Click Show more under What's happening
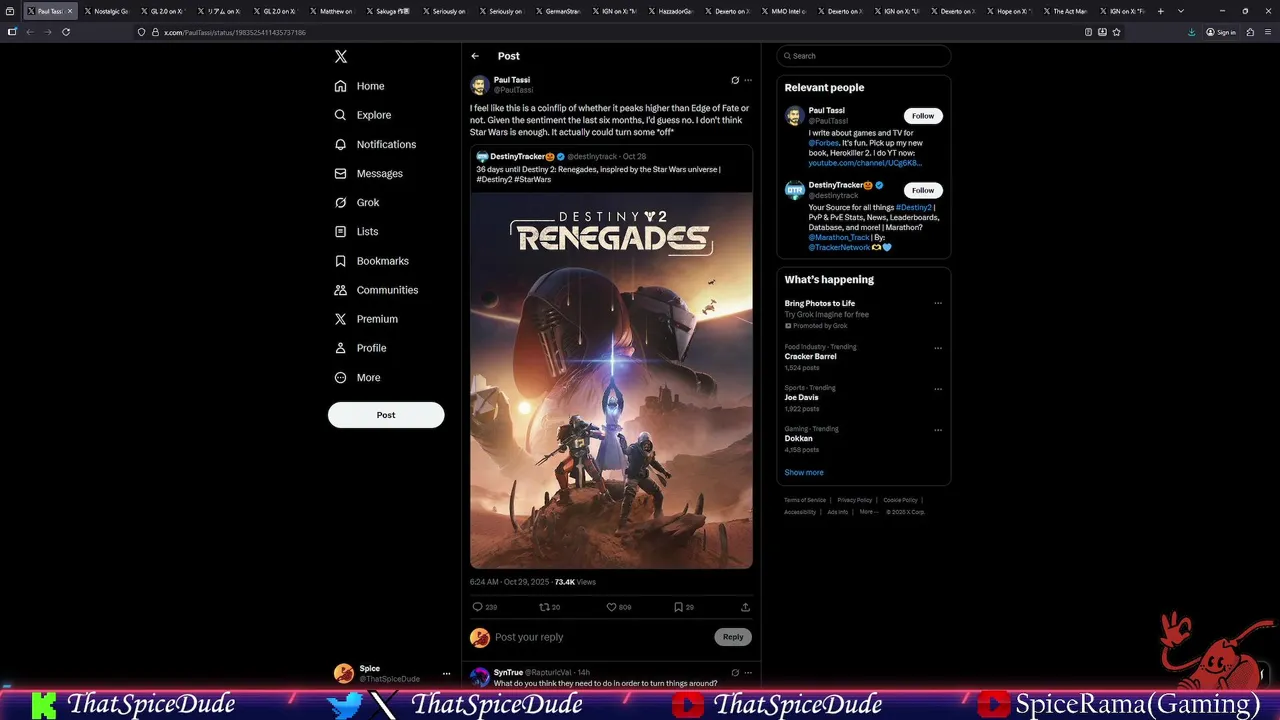The image size is (1280, 720). coord(804,472)
